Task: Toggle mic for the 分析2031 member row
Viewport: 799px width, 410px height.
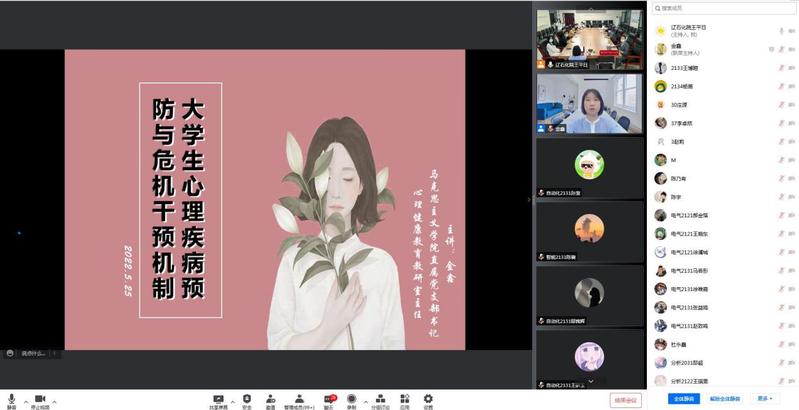Action: 781,363
